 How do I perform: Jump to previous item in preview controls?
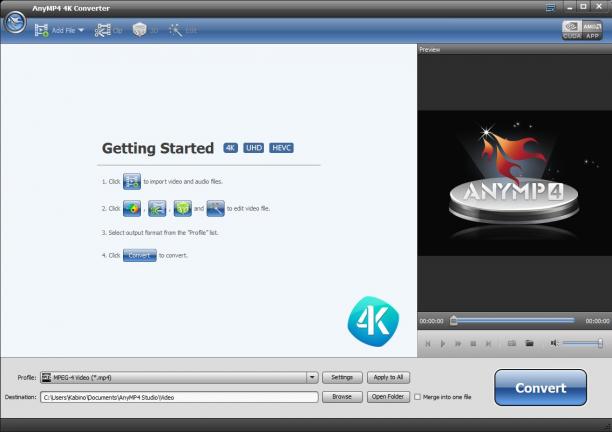point(428,343)
